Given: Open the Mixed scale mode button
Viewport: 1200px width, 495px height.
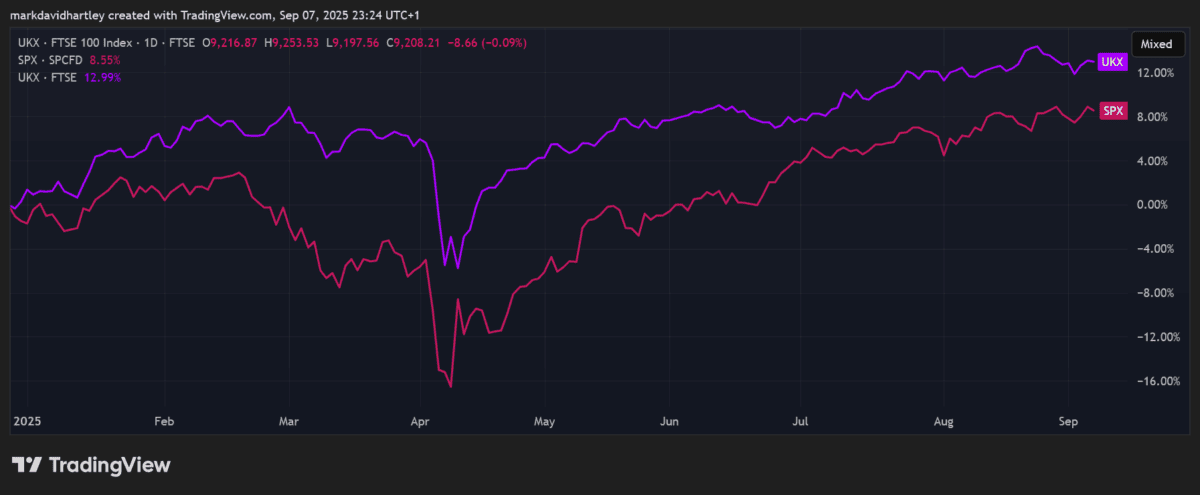Looking at the screenshot, I should (x=1156, y=44).
